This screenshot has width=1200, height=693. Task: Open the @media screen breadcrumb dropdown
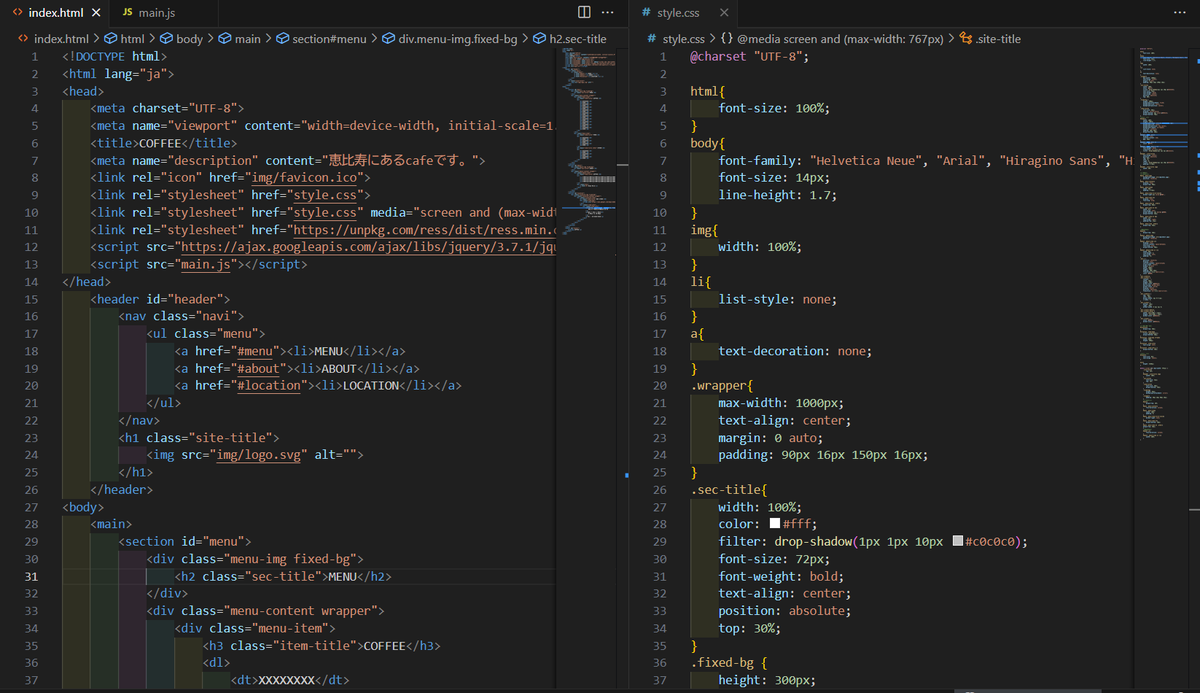tap(832, 39)
